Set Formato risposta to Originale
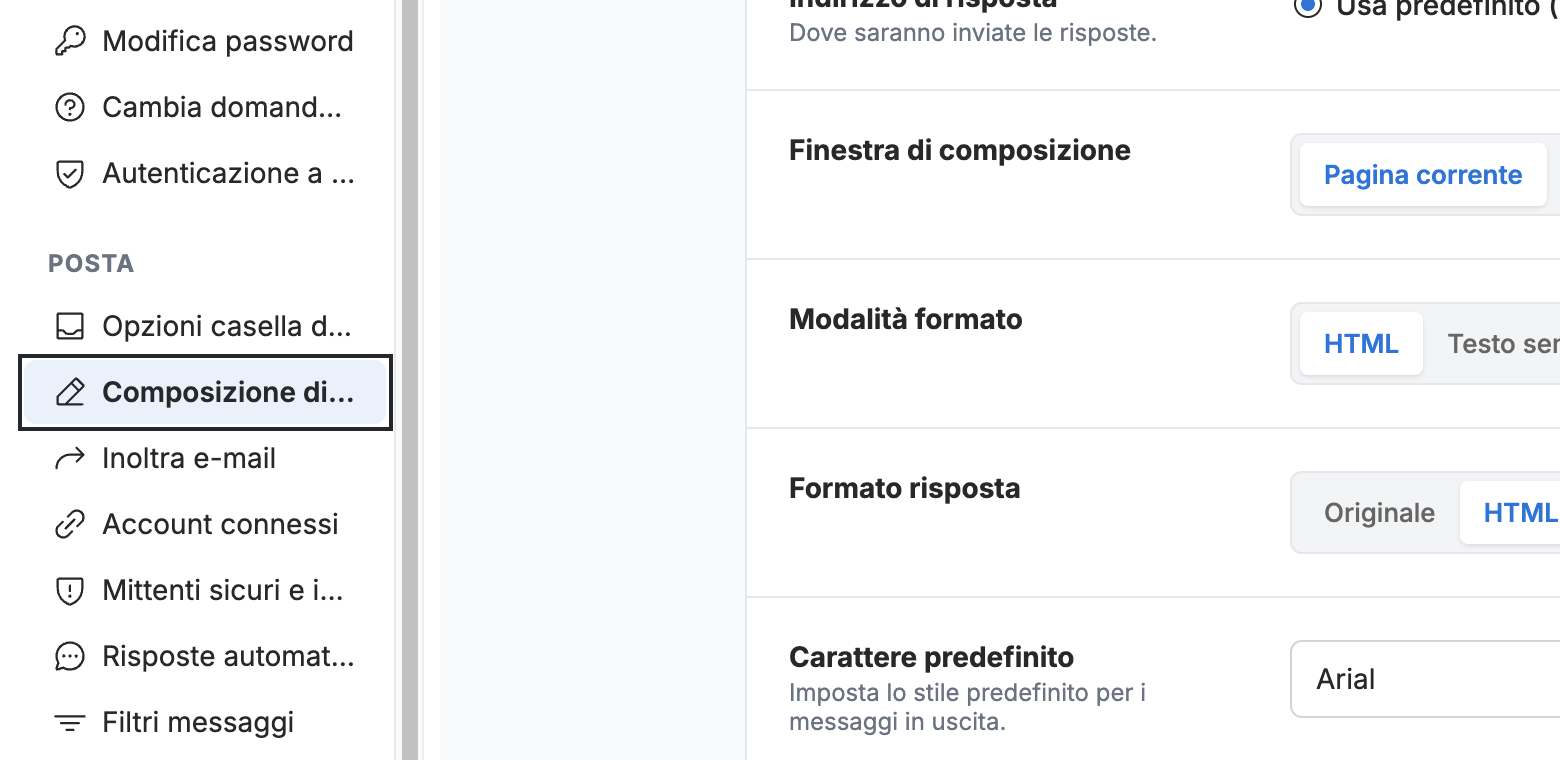This screenshot has width=1560, height=760. [1379, 513]
